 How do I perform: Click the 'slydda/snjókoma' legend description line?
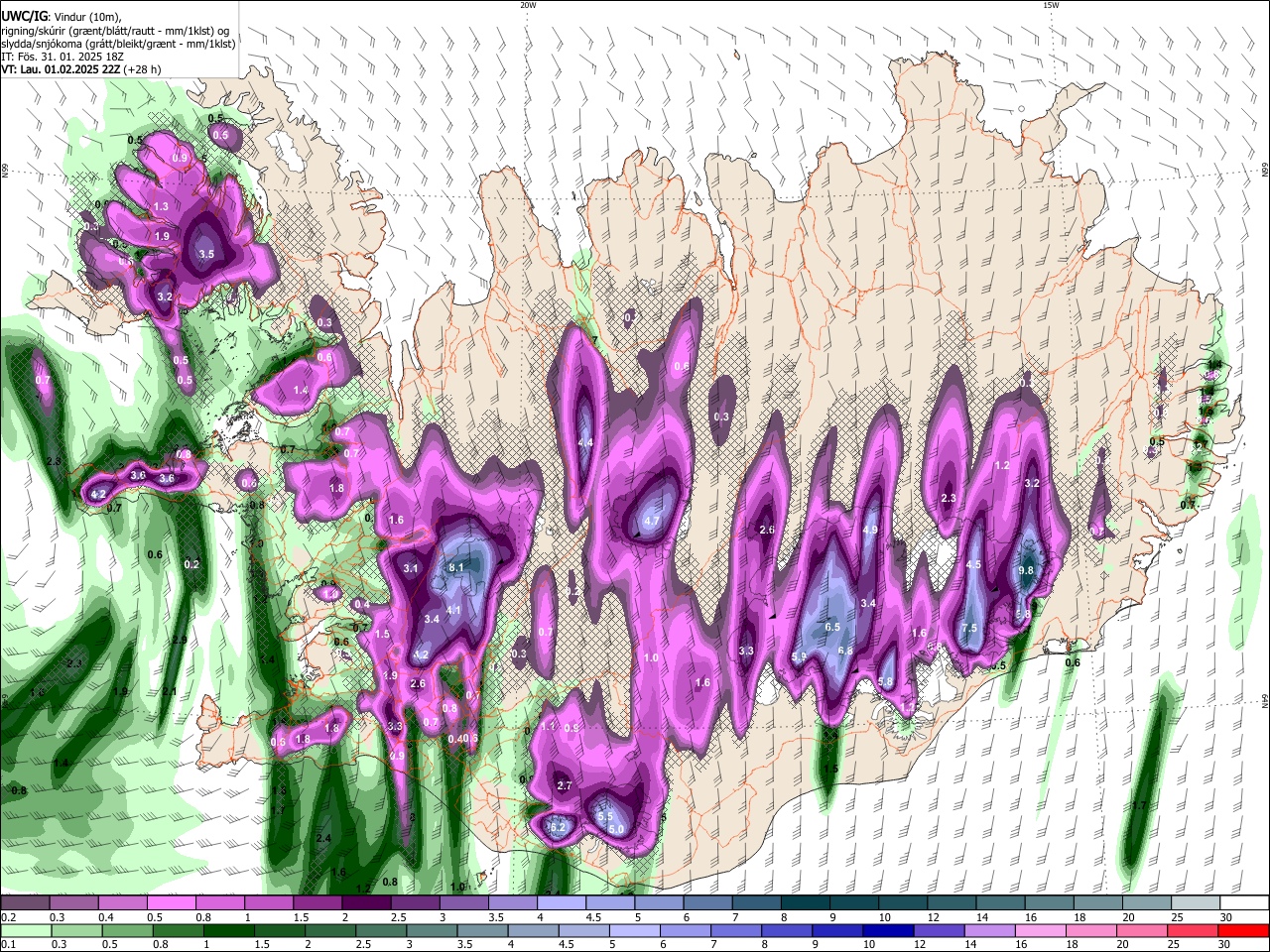coord(118,44)
